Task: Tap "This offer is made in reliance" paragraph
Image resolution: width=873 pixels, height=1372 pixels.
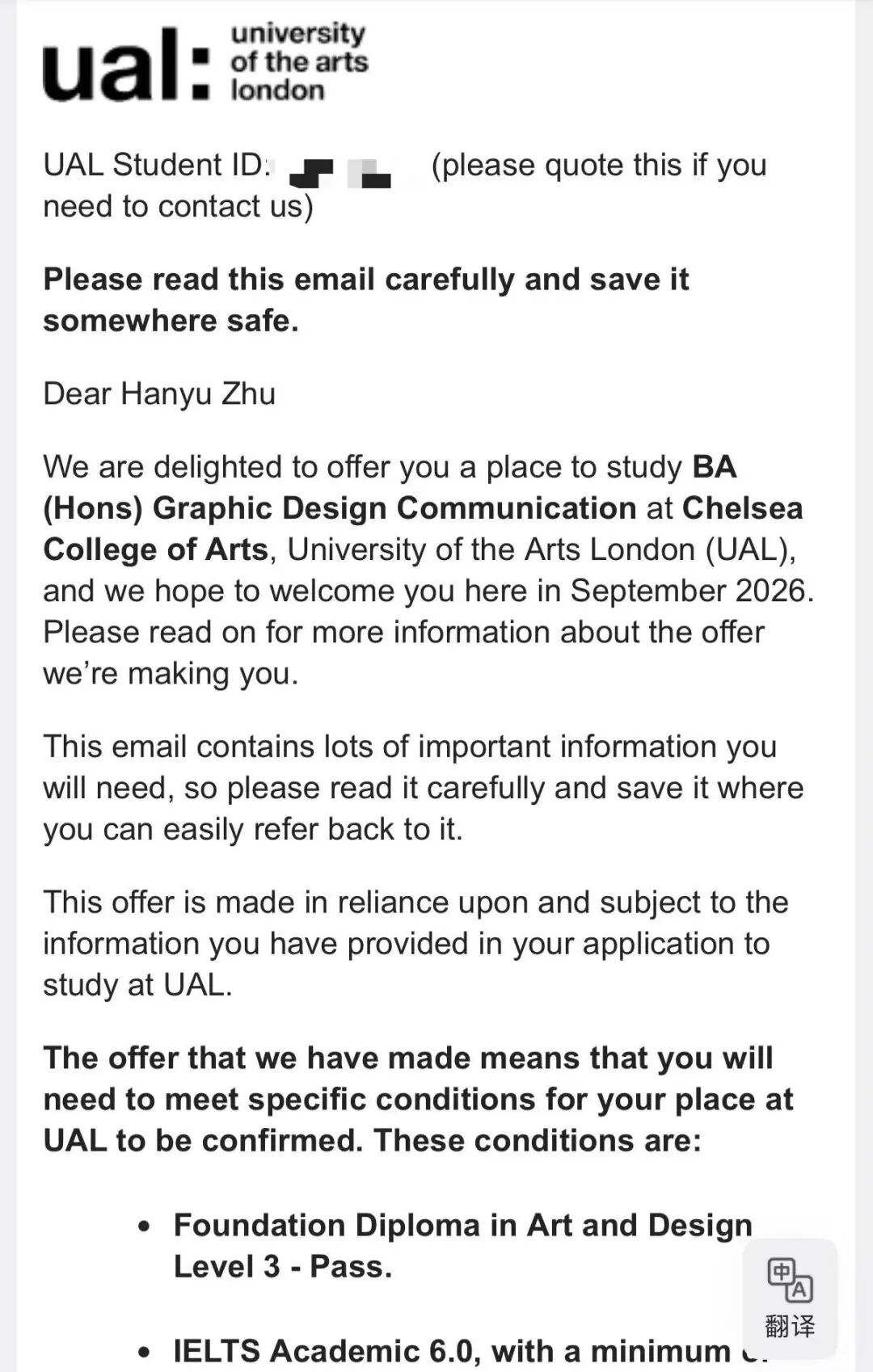Action: click(x=415, y=944)
